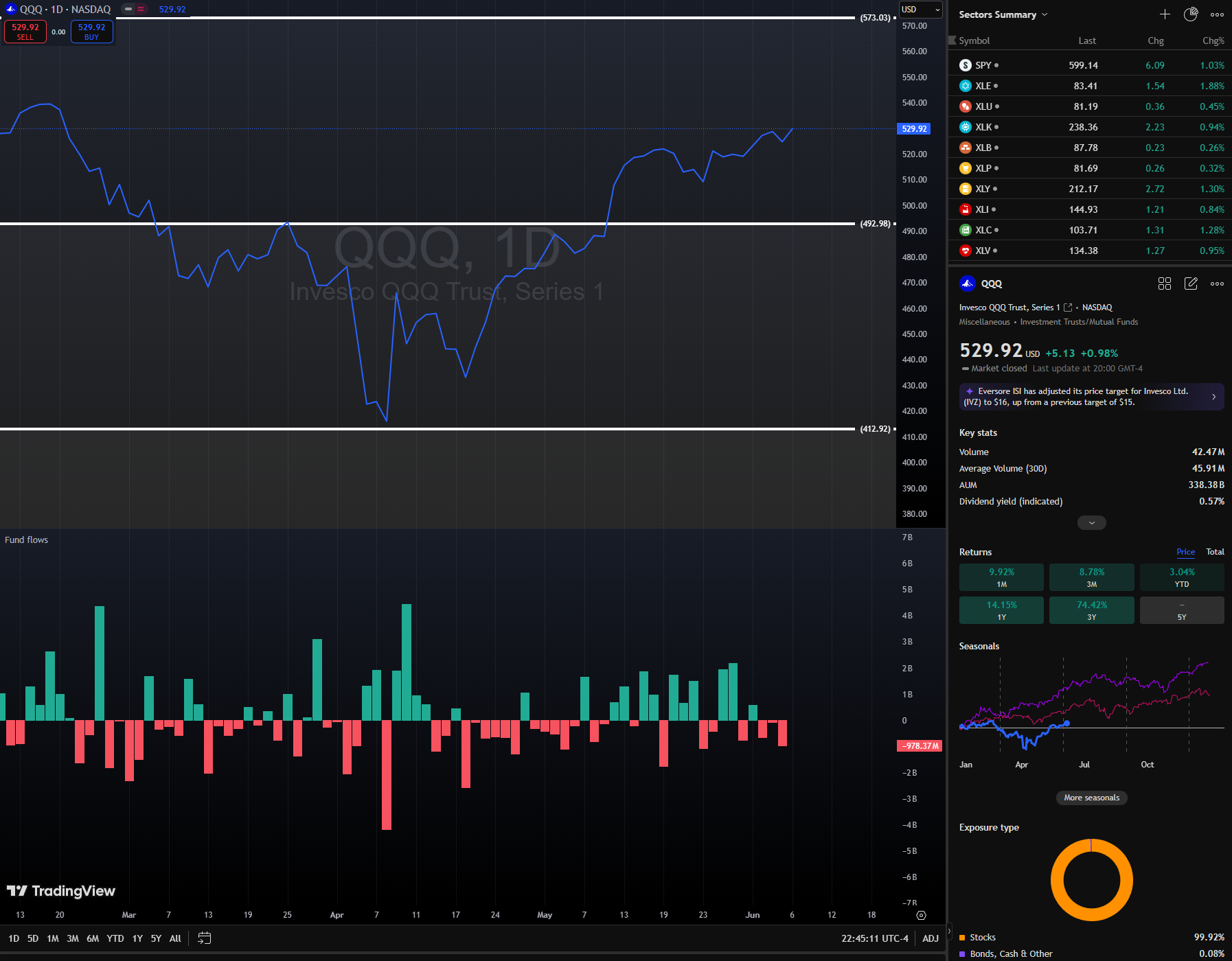Open the details panel three-dots menu
This screenshot has height=961, width=1232.
pyautogui.click(x=1217, y=283)
